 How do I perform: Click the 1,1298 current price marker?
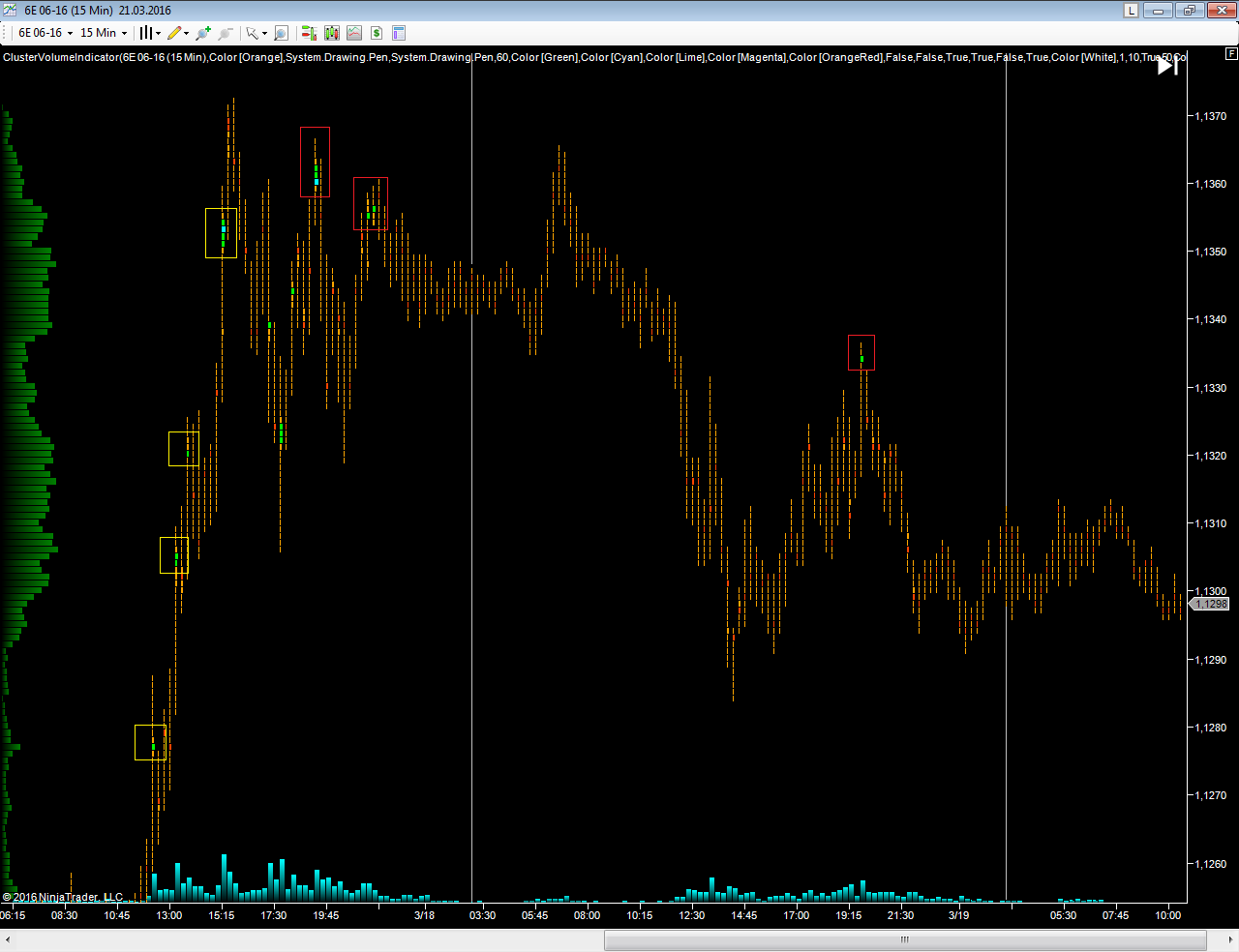click(x=1209, y=604)
